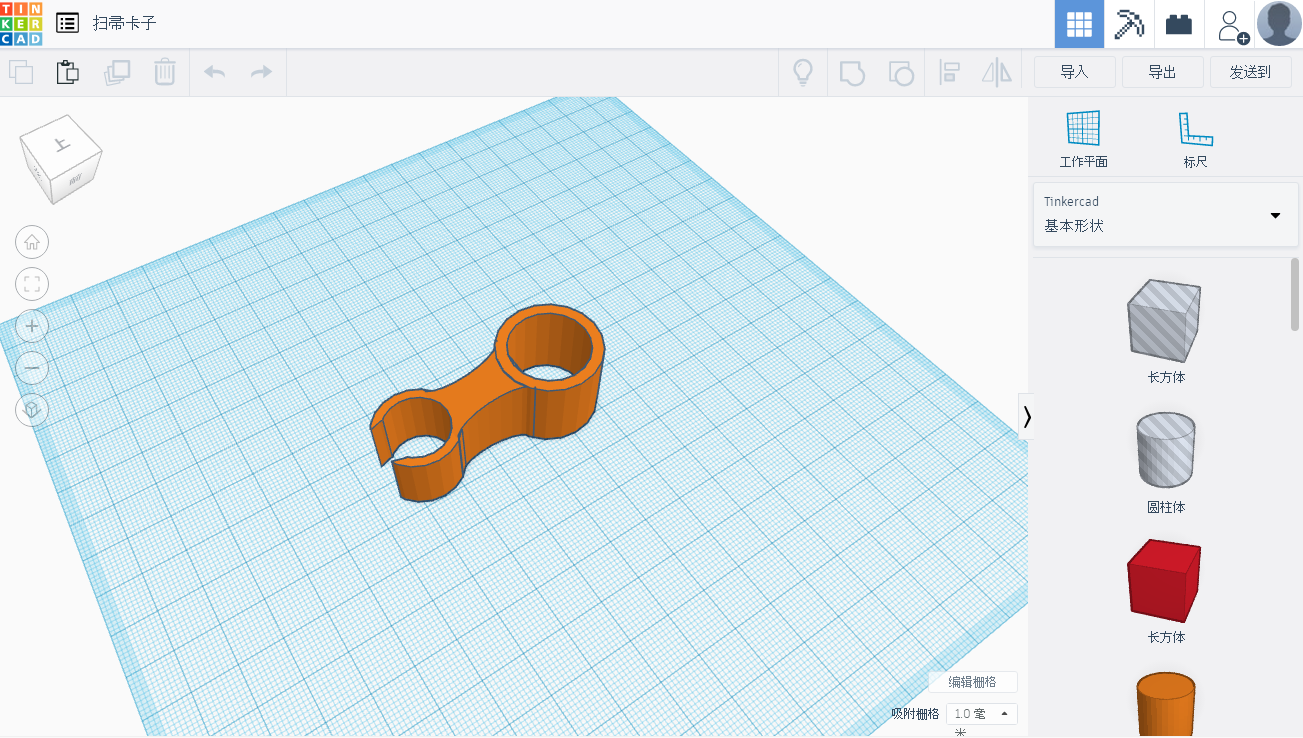Toggle orthographic perspective view cube icon
Viewport: 1303px width, 738px height.
coord(32,410)
